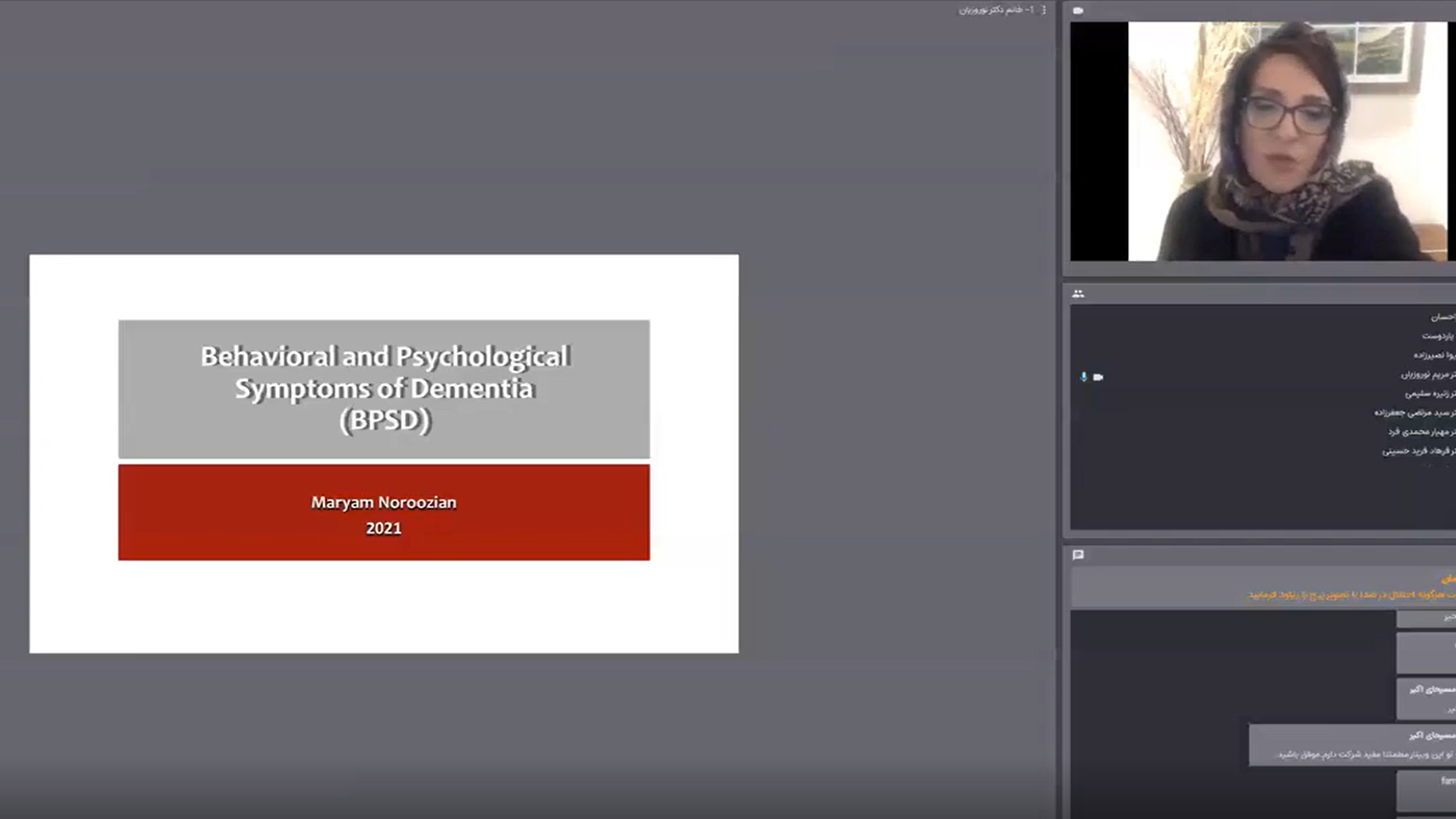Click the BPSD title slide
Image resolution: width=1456 pixels, height=819 pixels.
point(383,389)
